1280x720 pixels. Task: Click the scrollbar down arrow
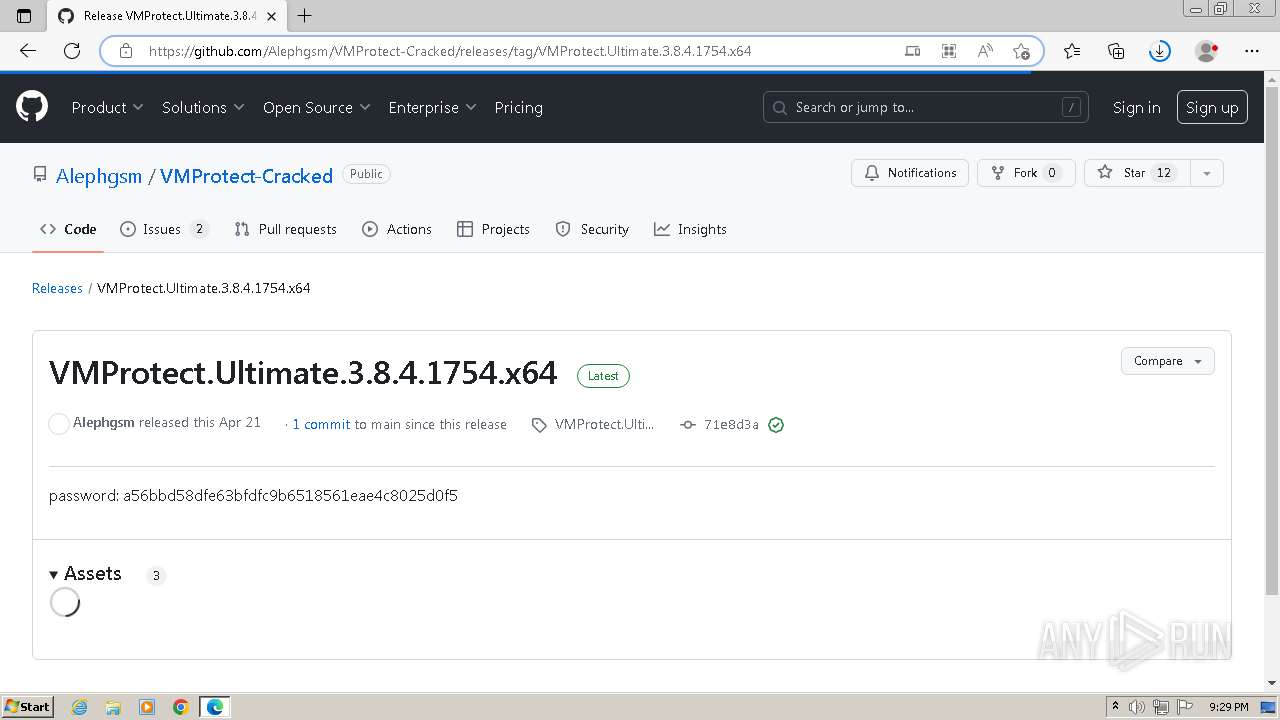point(1272,683)
